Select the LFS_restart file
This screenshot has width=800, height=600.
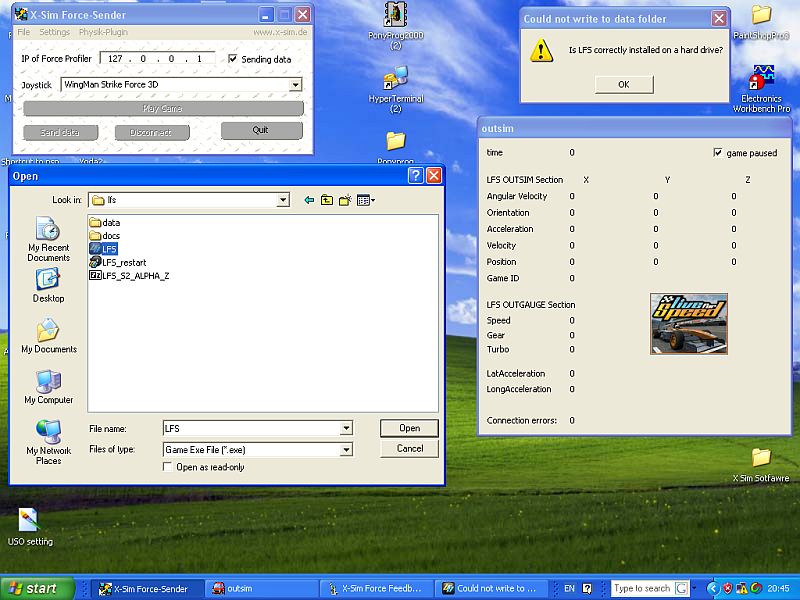point(118,262)
